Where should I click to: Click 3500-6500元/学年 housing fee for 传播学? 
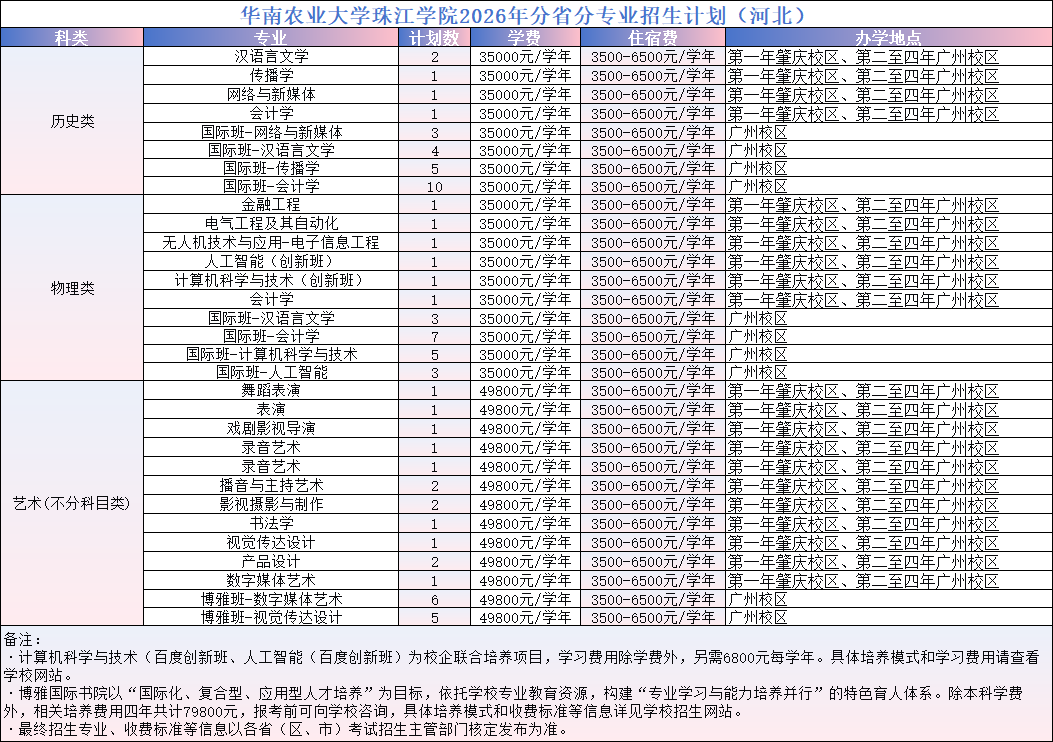coord(653,75)
